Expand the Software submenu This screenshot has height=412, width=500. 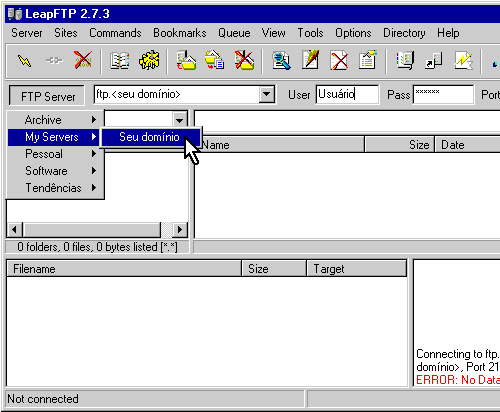pos(56,171)
